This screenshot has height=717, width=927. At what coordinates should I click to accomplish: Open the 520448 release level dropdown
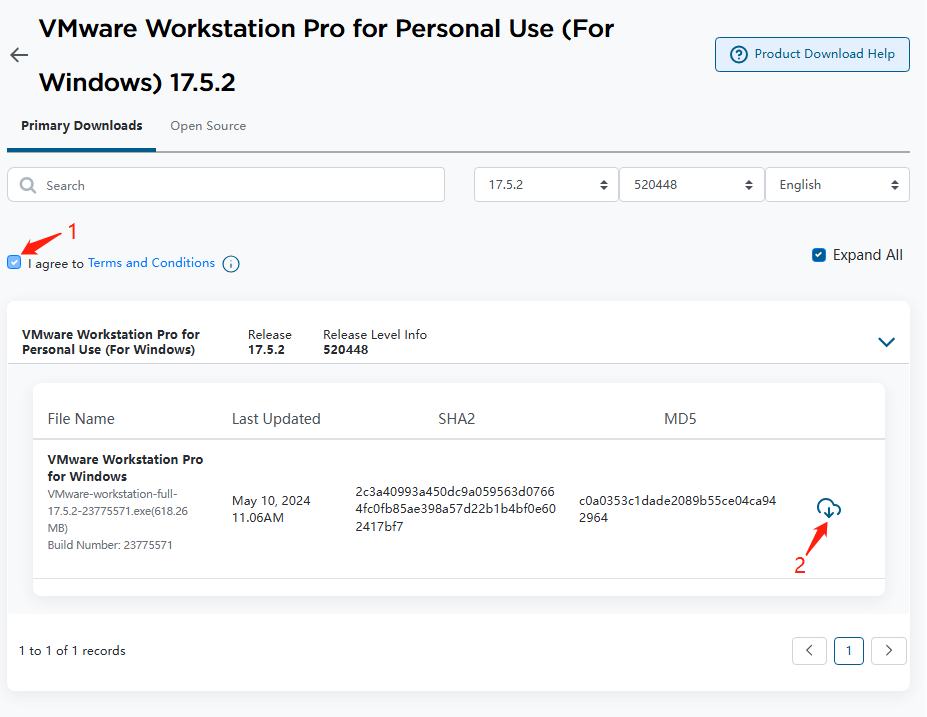(x=691, y=184)
